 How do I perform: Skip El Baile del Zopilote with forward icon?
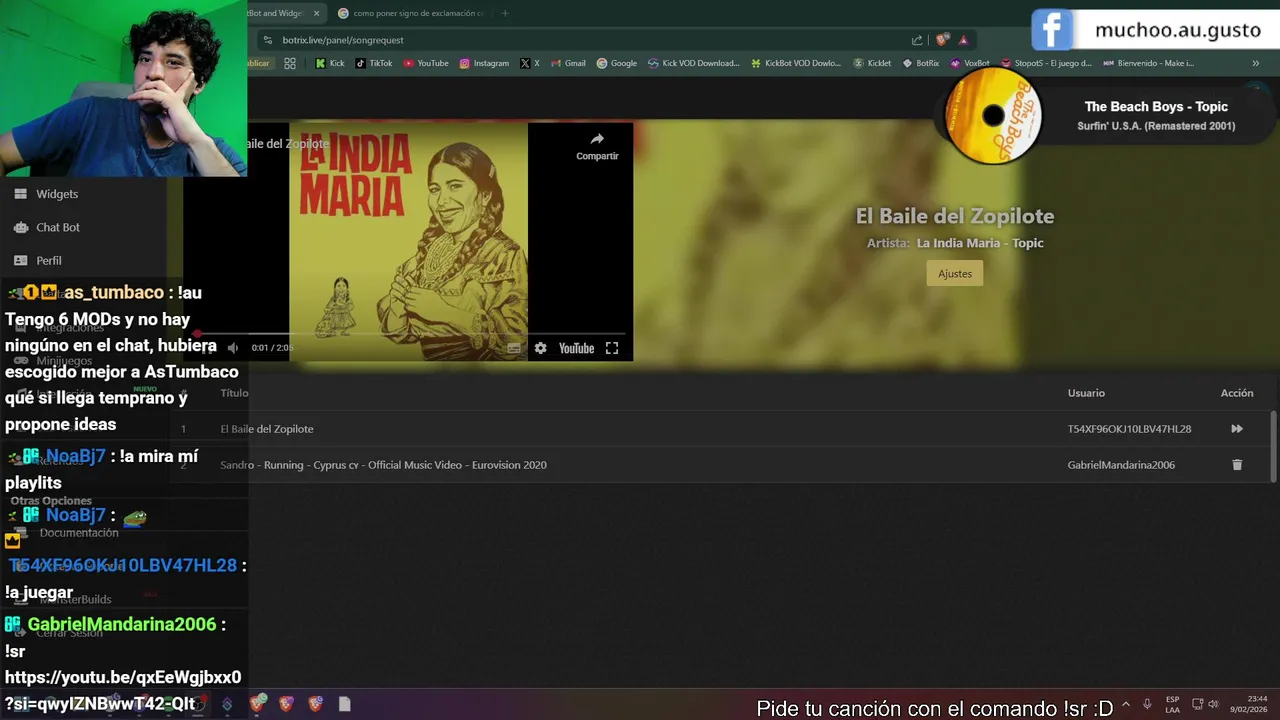click(x=1237, y=429)
